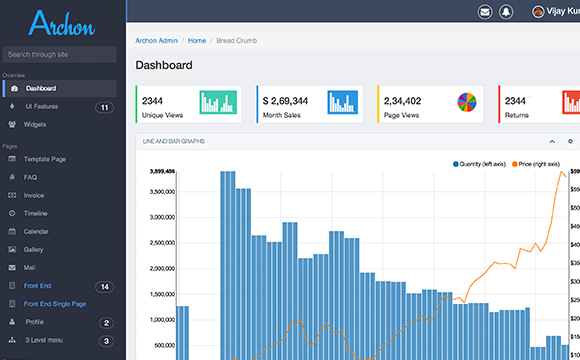Click the FAQ sidebar icon
The image size is (580, 360).
[x=12, y=177]
